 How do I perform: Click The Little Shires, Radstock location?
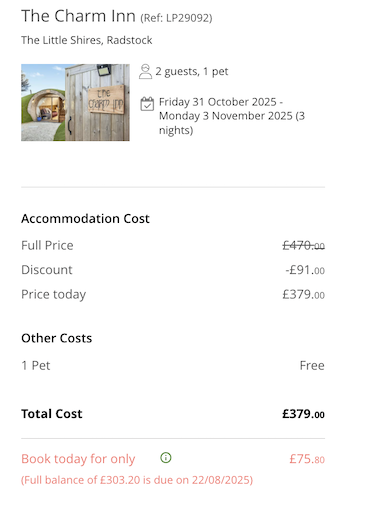coord(87,40)
